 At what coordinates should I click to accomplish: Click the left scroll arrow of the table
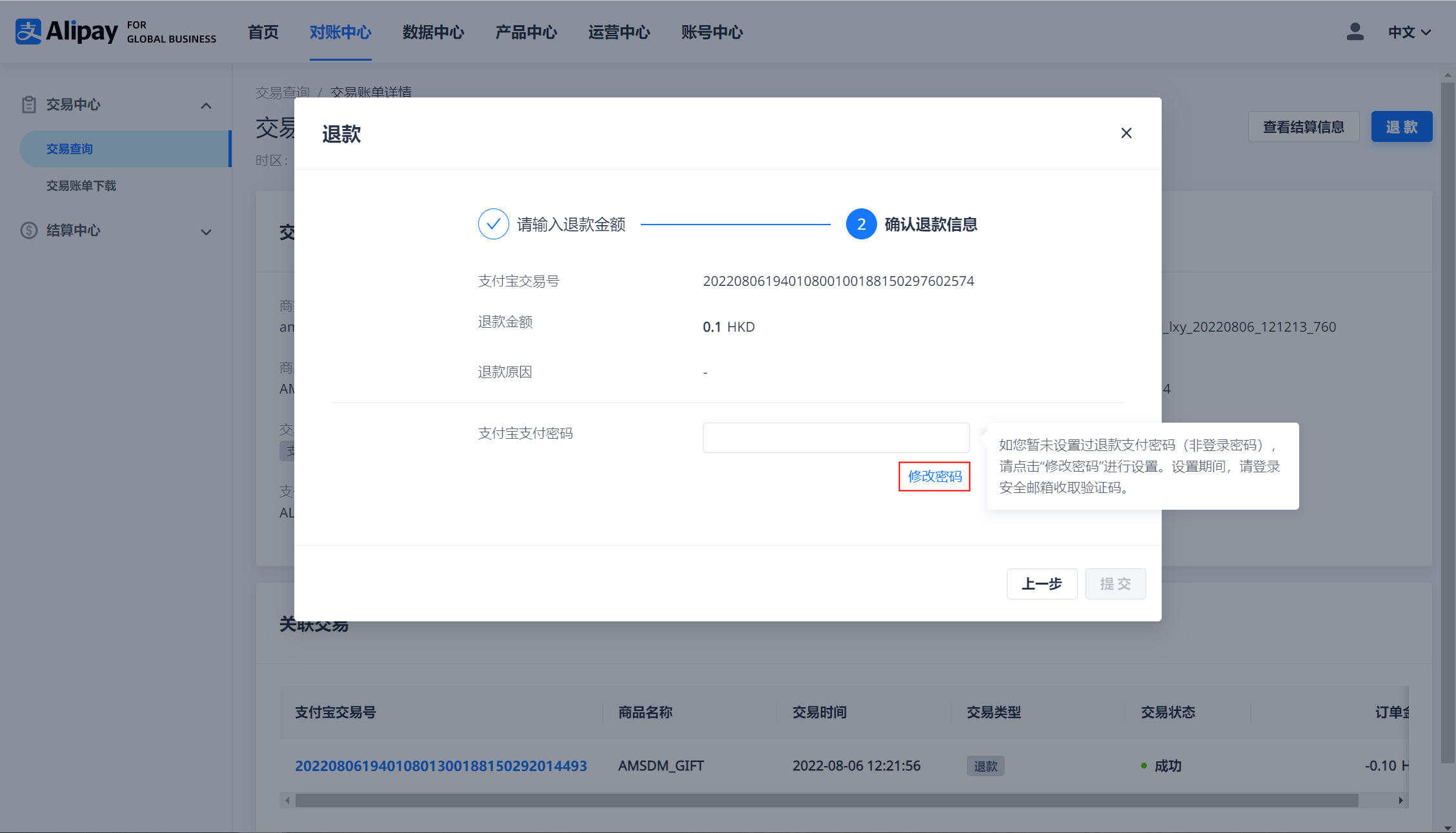288,800
